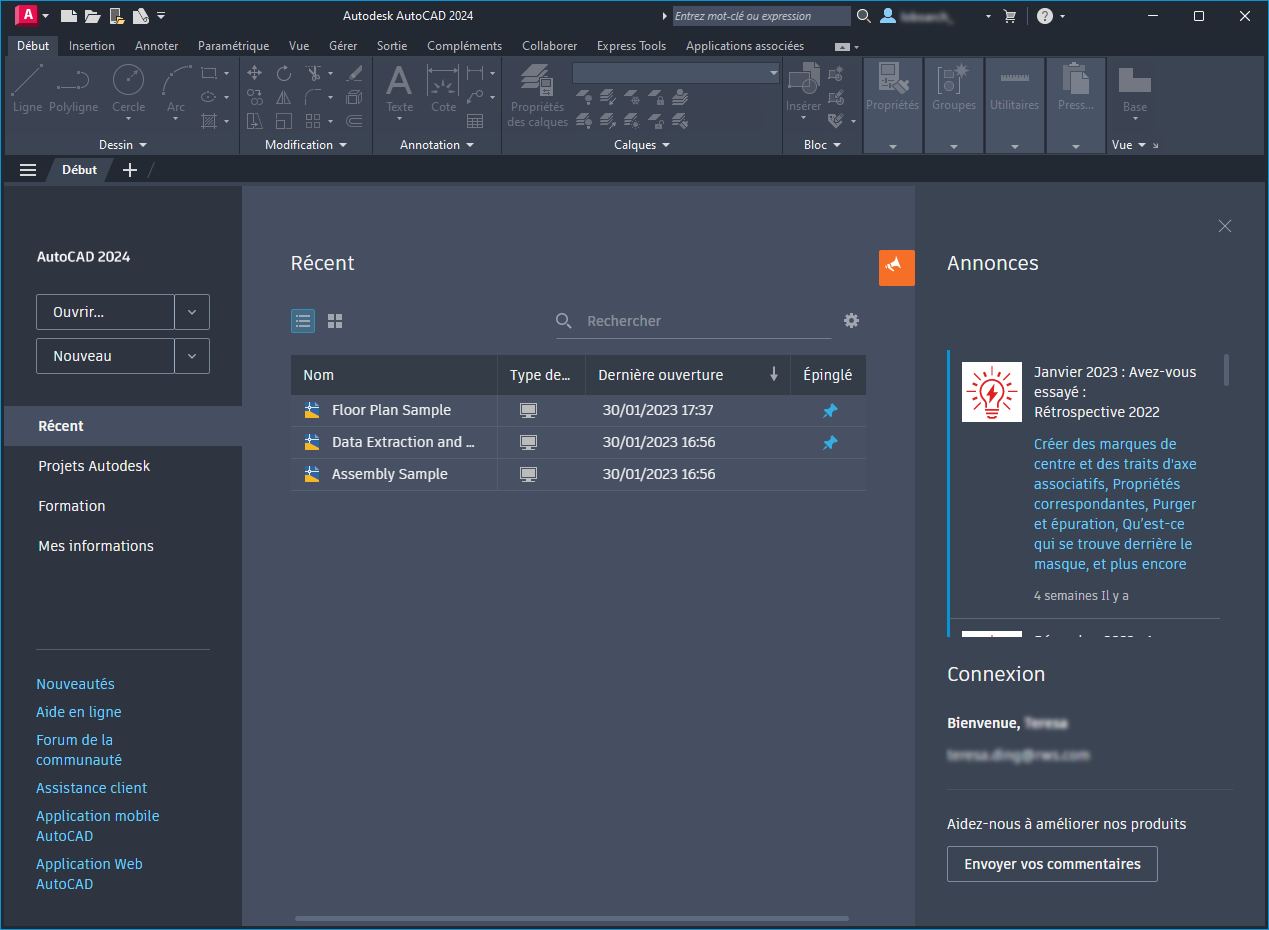Select the Ligne tool
The image size is (1269, 930).
point(28,88)
